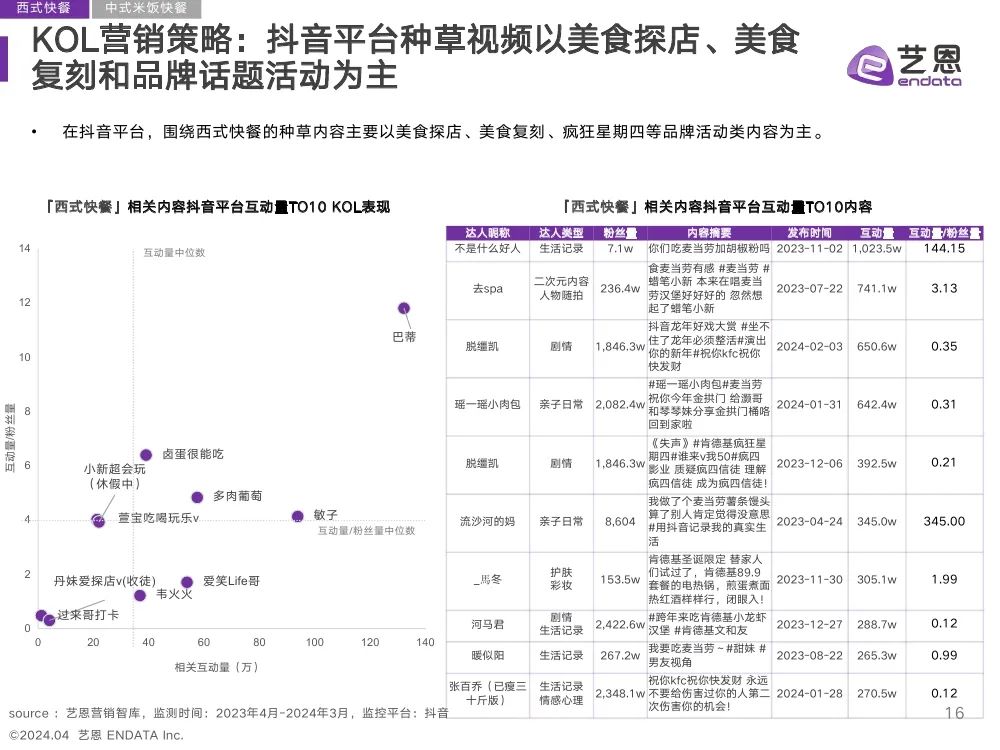Click the TOP10 KOL表现 chart title
1000x750 pixels.
pos(217,207)
